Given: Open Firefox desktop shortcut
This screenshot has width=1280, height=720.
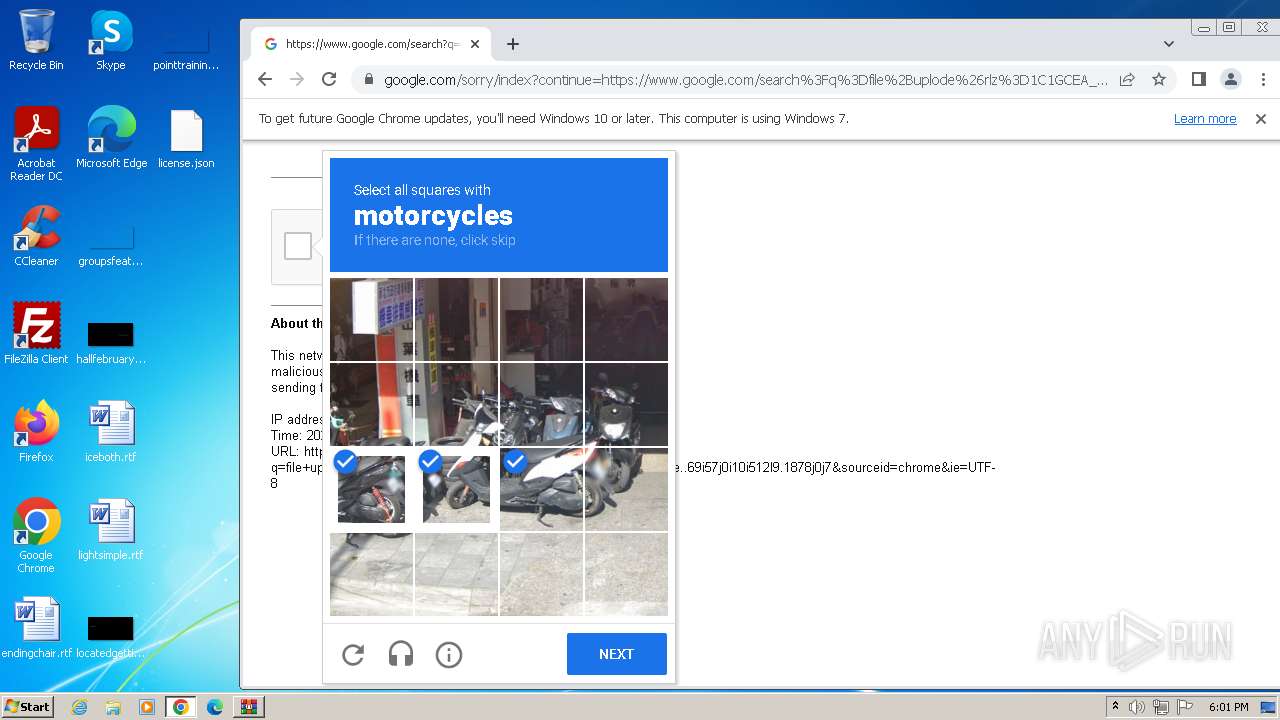Looking at the screenshot, I should pyautogui.click(x=36, y=432).
